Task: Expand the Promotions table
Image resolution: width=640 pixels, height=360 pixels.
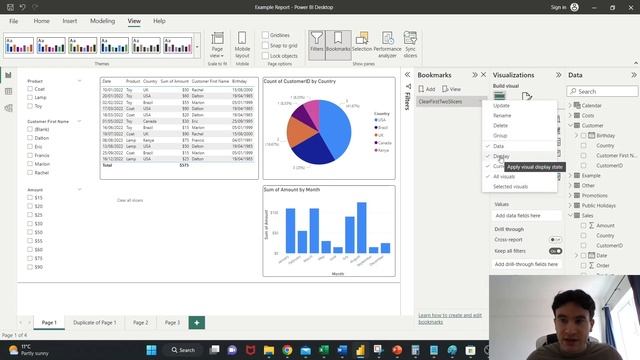Action: tap(570, 196)
